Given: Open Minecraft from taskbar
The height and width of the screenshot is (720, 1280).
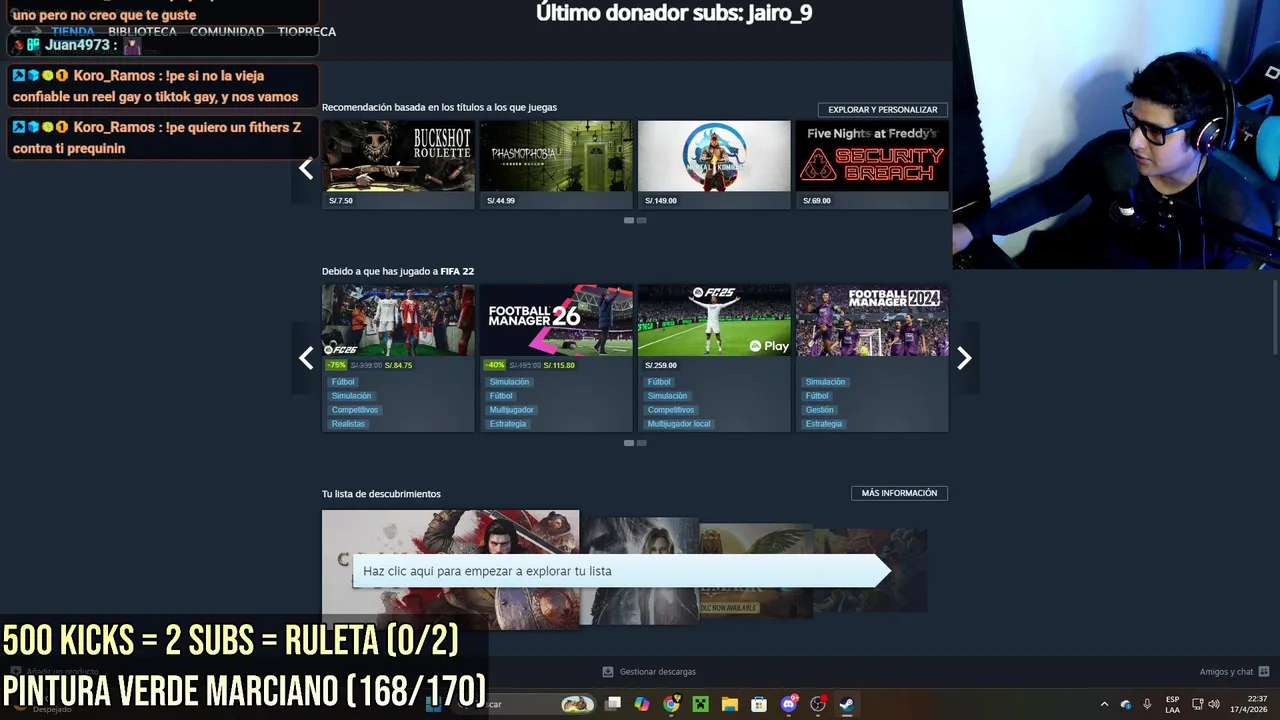Looking at the screenshot, I should click(x=701, y=704).
